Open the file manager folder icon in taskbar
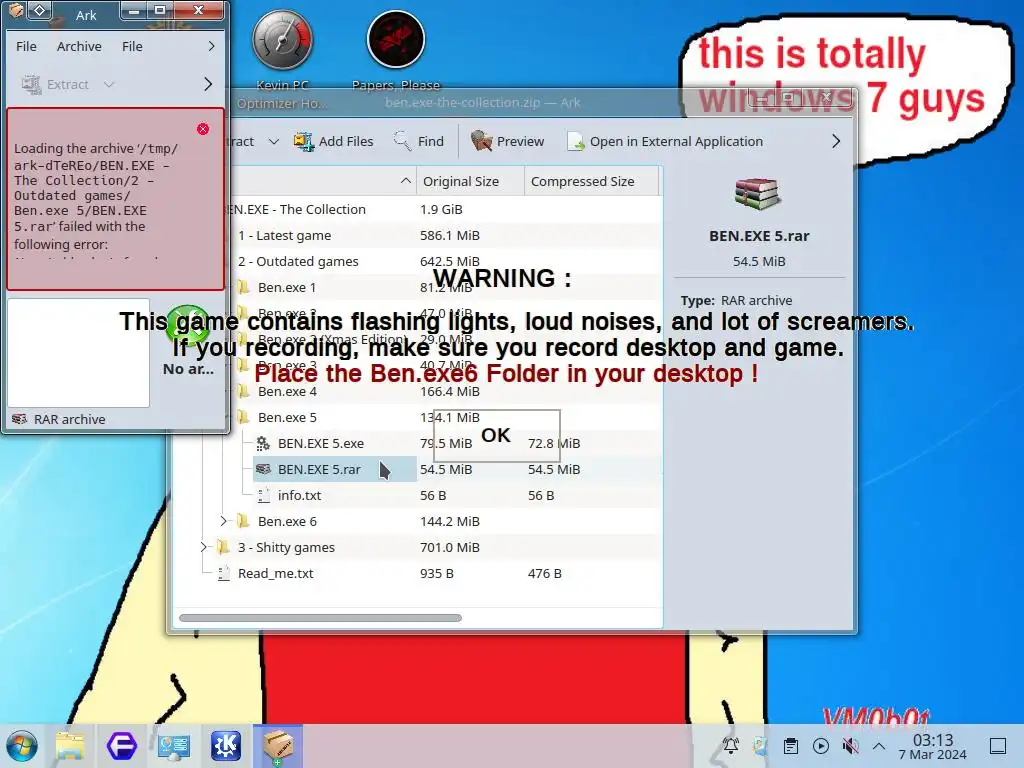1024x768 pixels. point(70,746)
